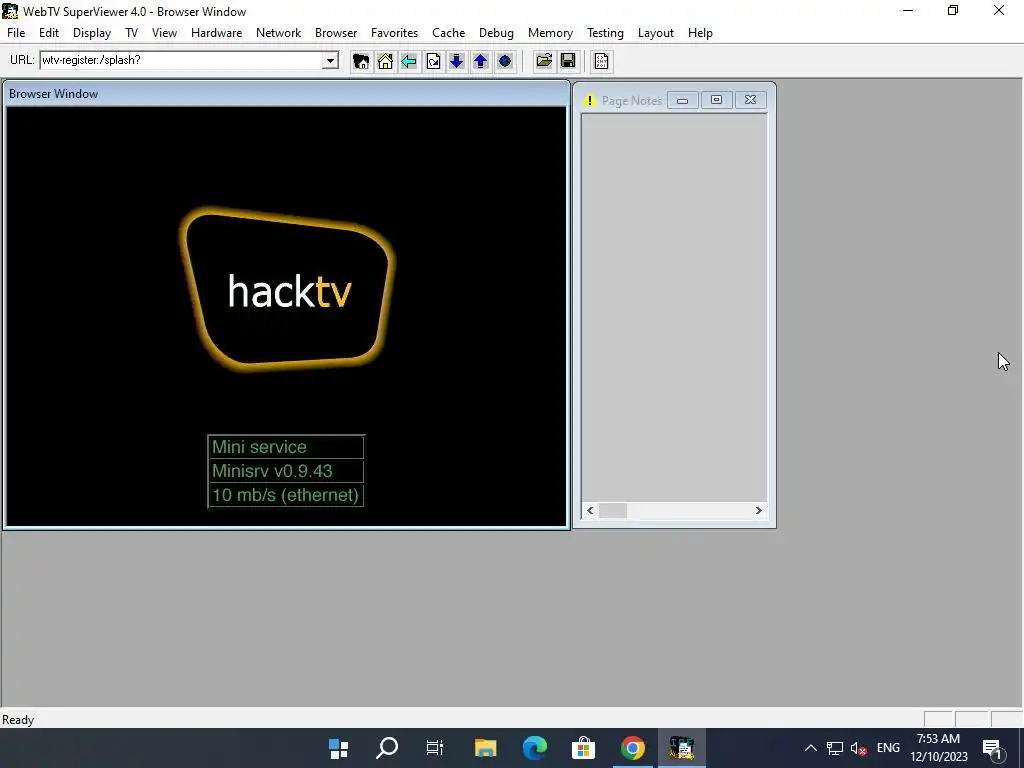Open Microsoft Edge from the taskbar
The height and width of the screenshot is (768, 1024).
point(534,748)
